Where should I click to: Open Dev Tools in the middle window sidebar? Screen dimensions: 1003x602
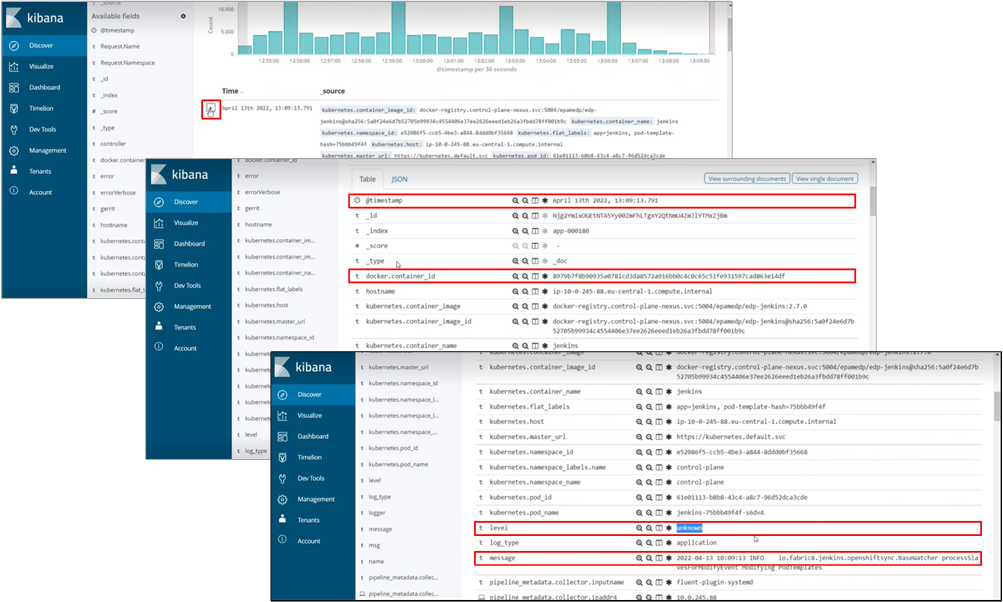(189, 285)
